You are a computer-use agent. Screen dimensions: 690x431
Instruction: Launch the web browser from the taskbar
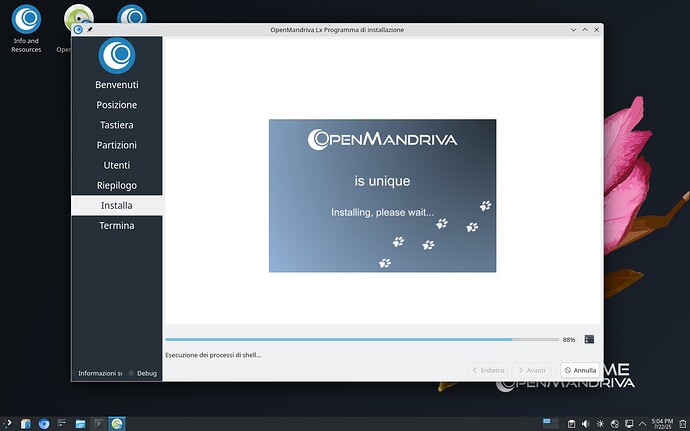(x=44, y=423)
